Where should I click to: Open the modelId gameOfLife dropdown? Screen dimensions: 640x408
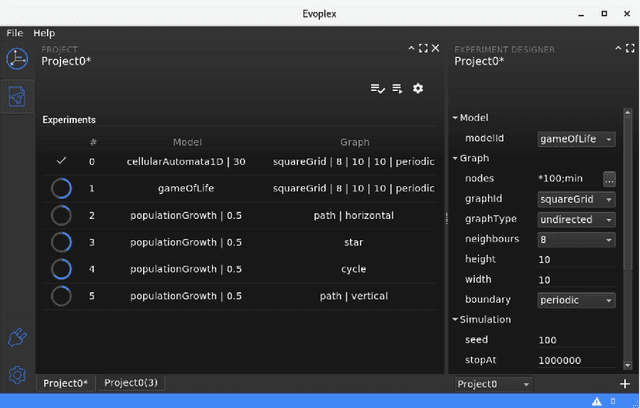pos(576,139)
